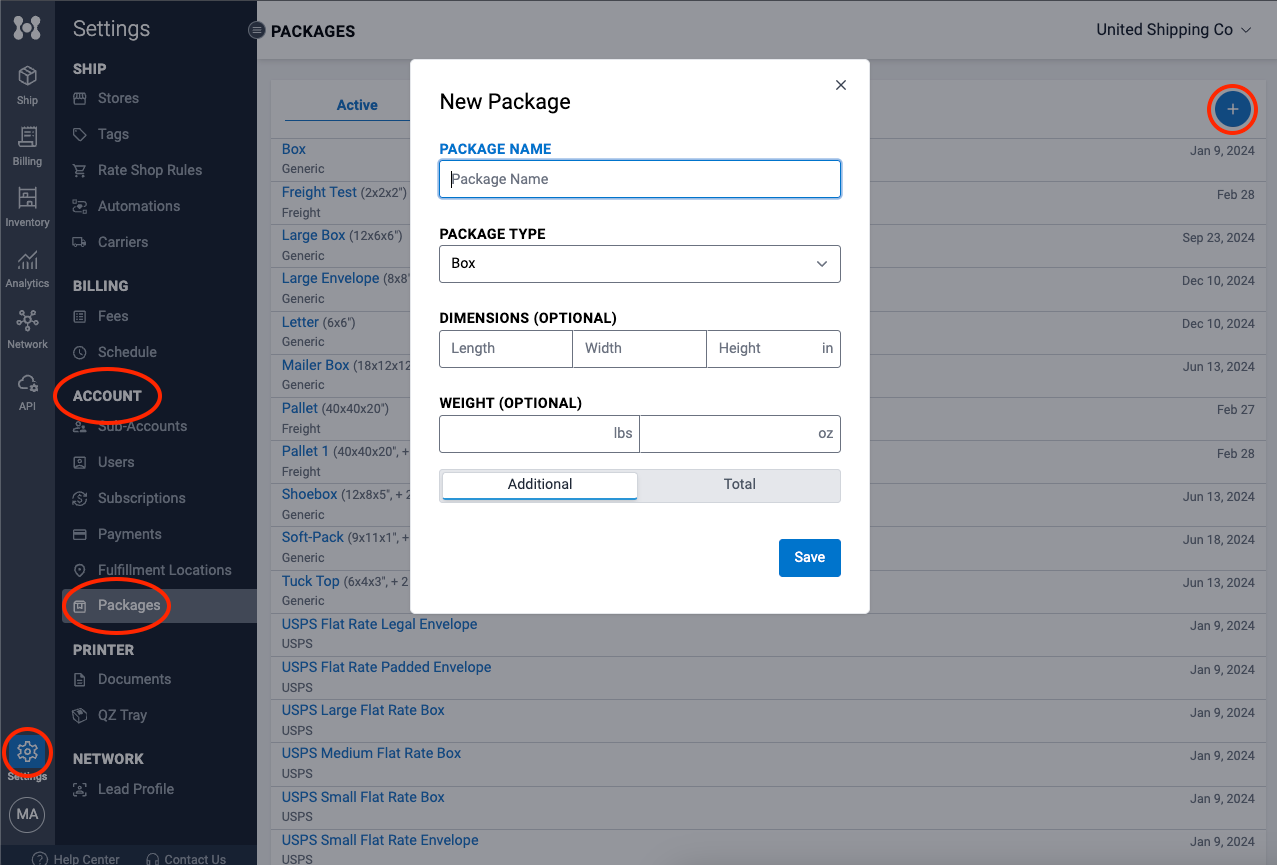Image resolution: width=1277 pixels, height=865 pixels.
Task: Open the Help Center link
Action: coord(85,858)
